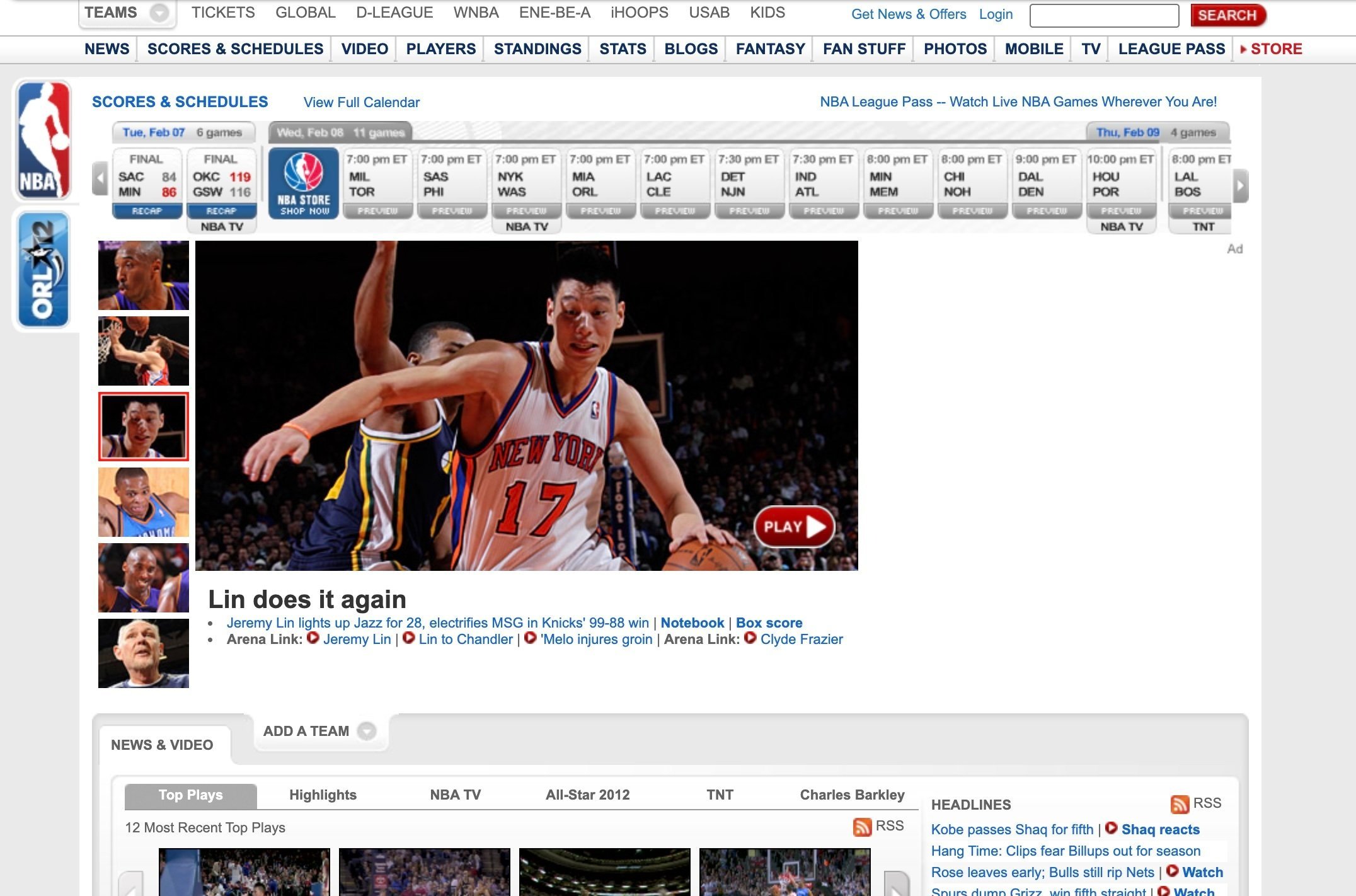Open the WNBA top link
Image resolution: width=1356 pixels, height=896 pixels.
(x=476, y=13)
